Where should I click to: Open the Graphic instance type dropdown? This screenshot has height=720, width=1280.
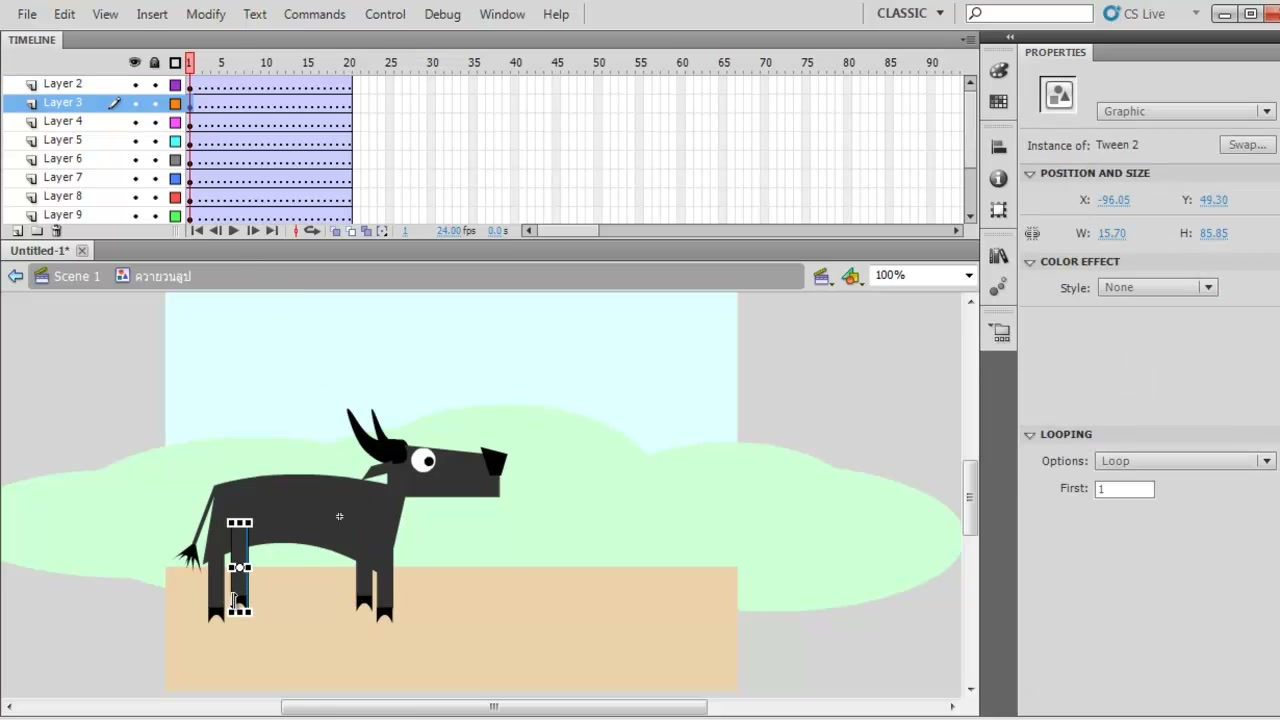coord(1185,111)
